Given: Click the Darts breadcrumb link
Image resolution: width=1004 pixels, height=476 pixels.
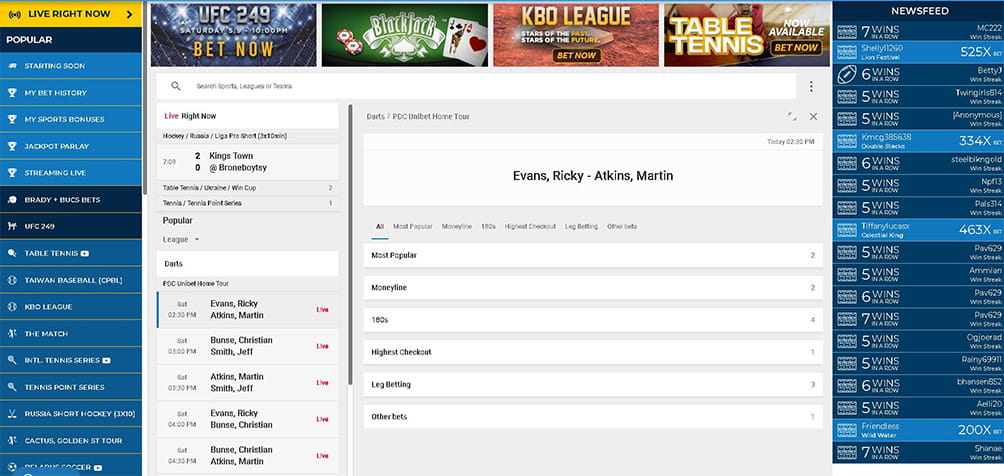Looking at the screenshot, I should (375, 117).
